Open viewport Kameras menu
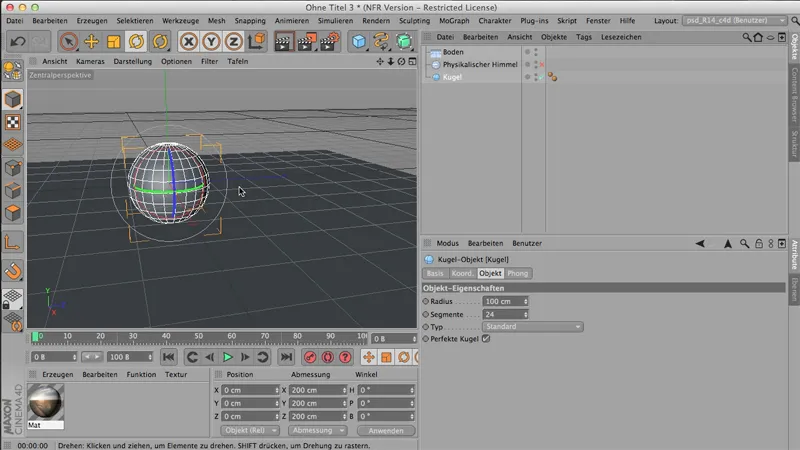This screenshot has width=800, height=450. tap(90, 61)
